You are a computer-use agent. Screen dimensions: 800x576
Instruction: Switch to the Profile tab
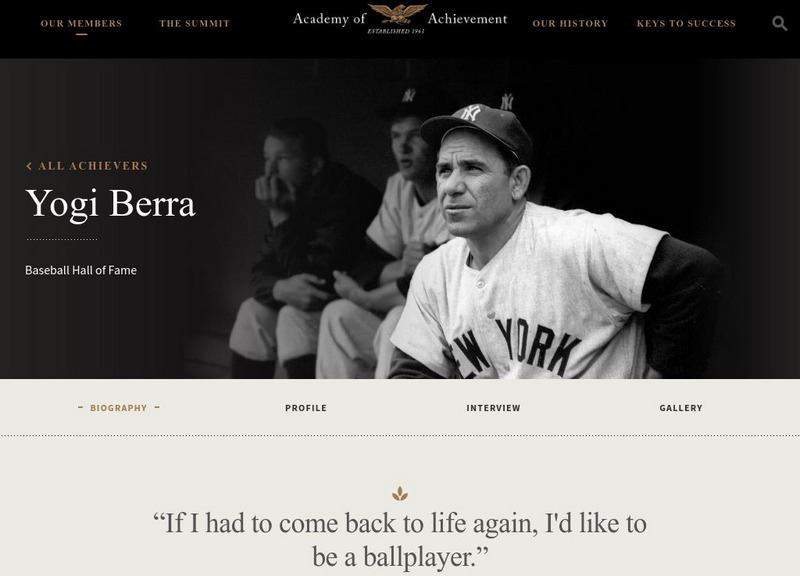(x=306, y=408)
